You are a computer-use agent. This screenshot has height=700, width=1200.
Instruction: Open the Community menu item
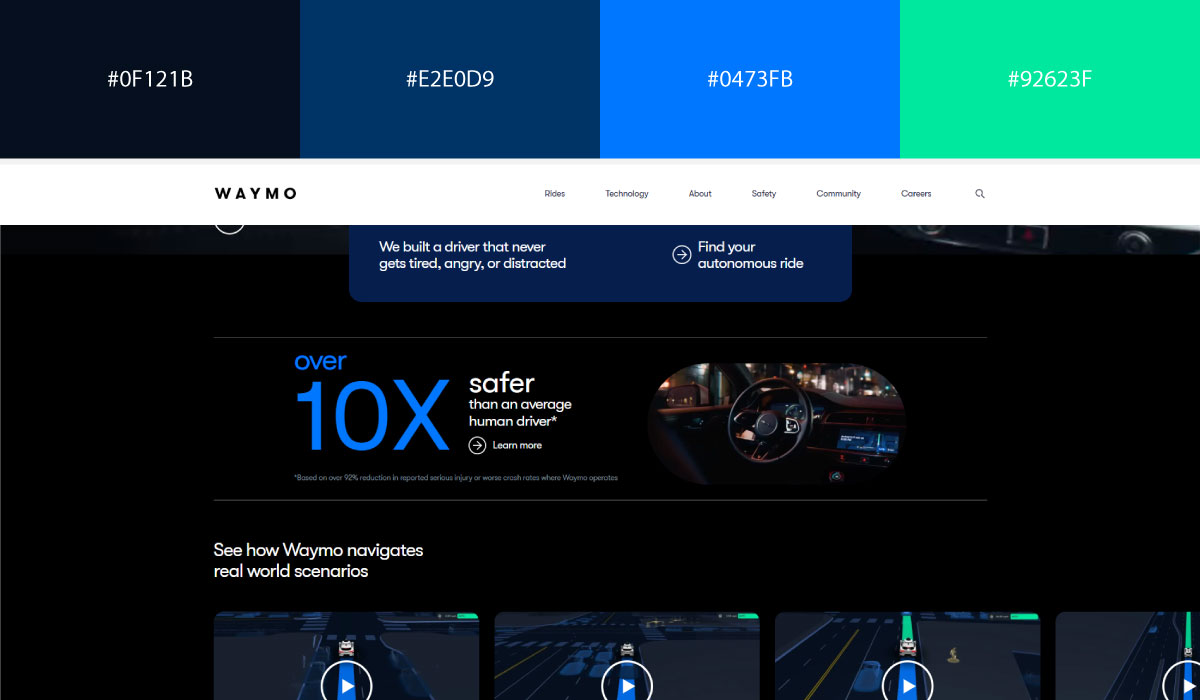tap(838, 194)
